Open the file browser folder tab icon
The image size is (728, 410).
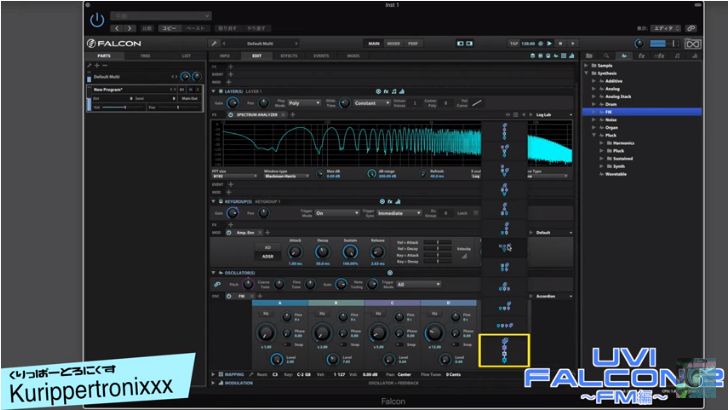pos(589,56)
